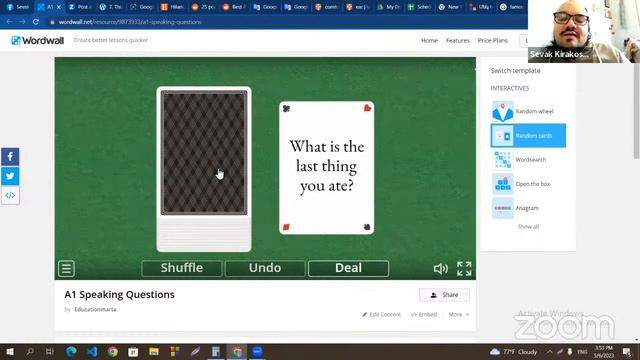The image size is (640, 360).
Task: Open Task View on taskbar
Action: coord(50,351)
